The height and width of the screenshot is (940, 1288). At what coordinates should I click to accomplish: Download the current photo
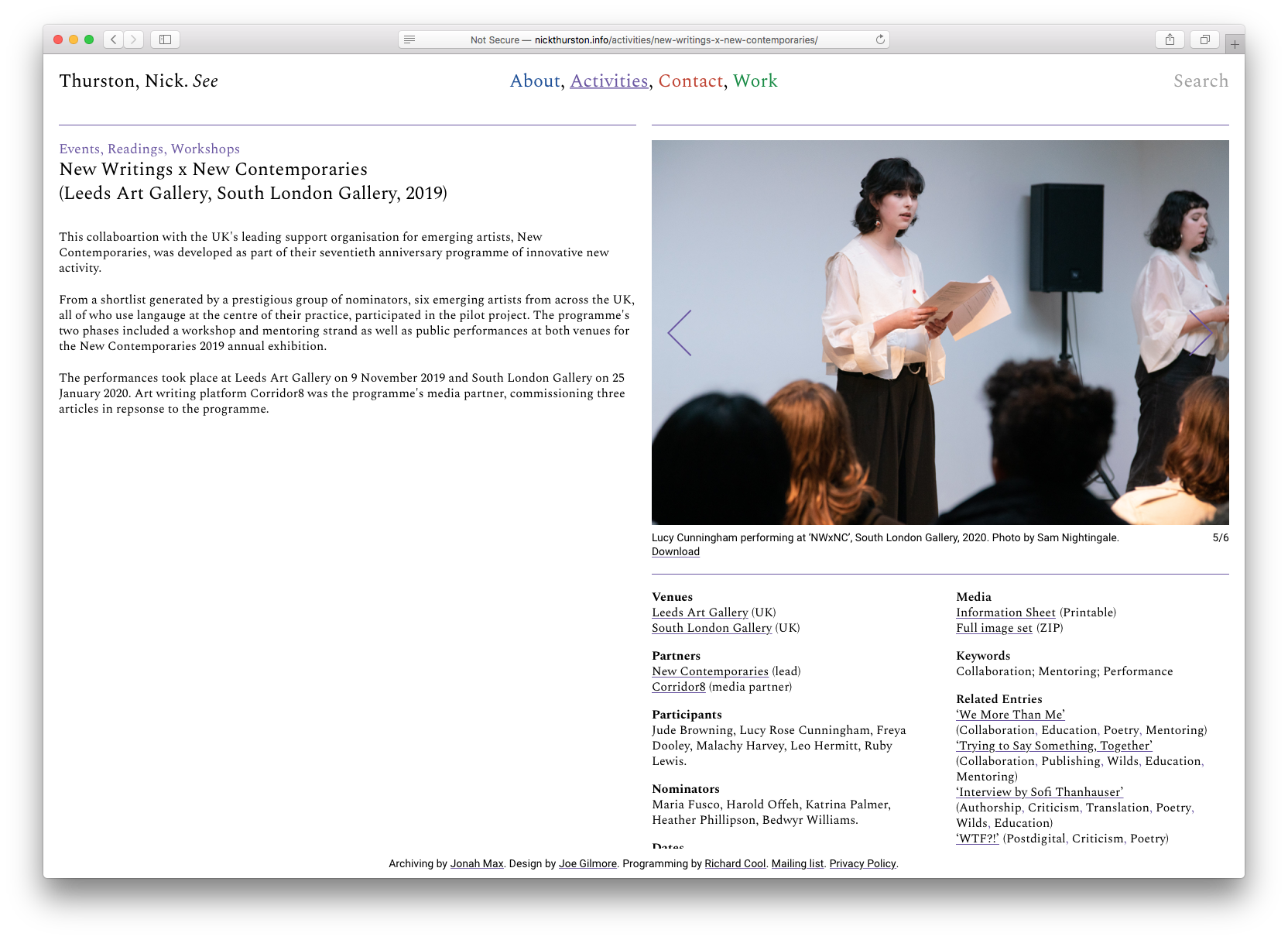675,552
